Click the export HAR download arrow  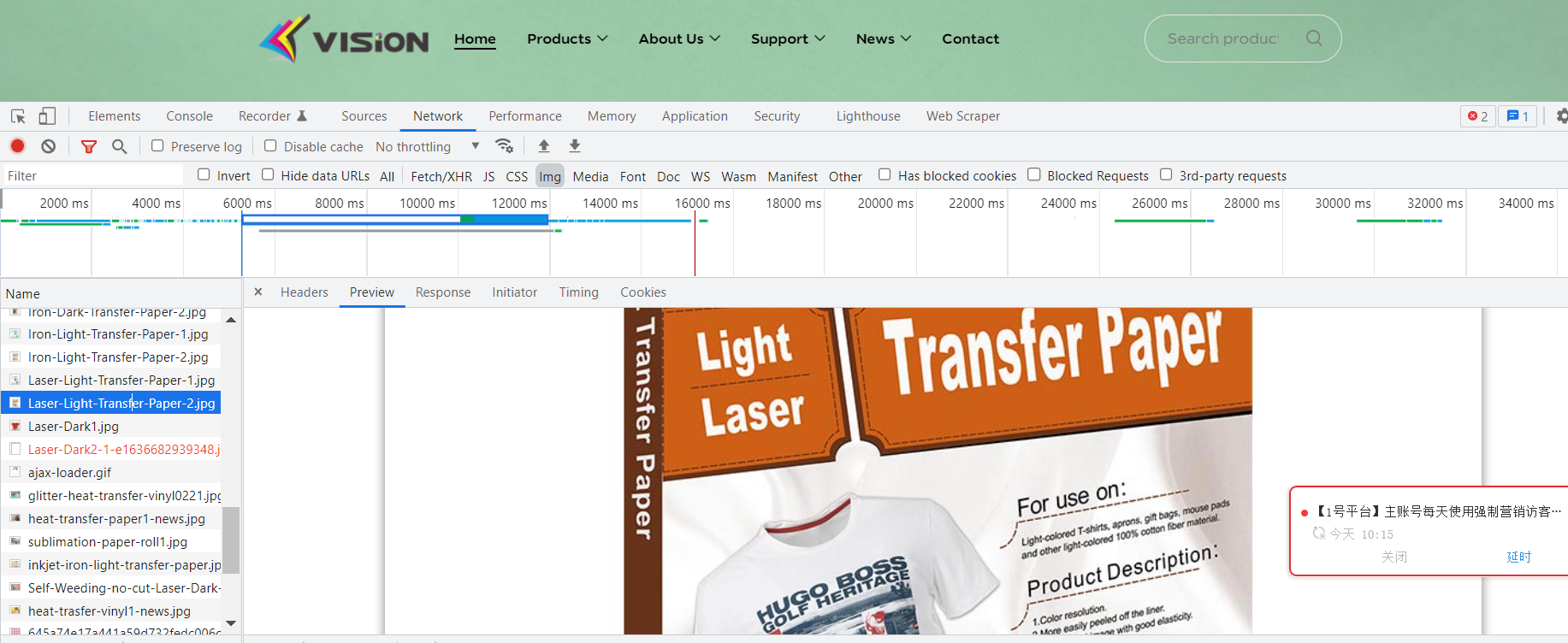click(575, 146)
